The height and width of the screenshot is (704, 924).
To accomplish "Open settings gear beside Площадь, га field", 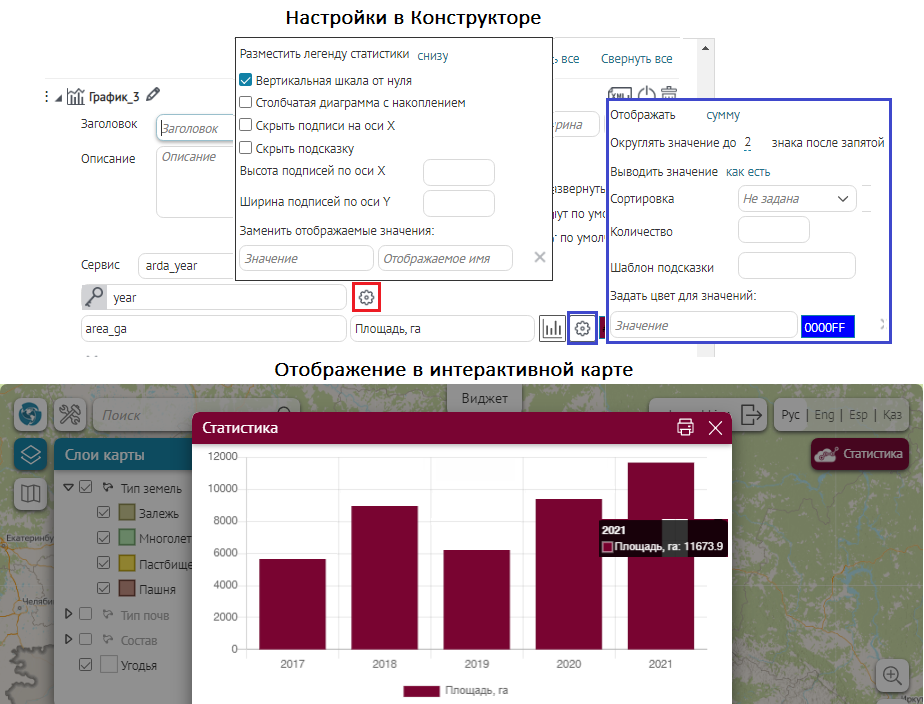I will click(x=583, y=328).
